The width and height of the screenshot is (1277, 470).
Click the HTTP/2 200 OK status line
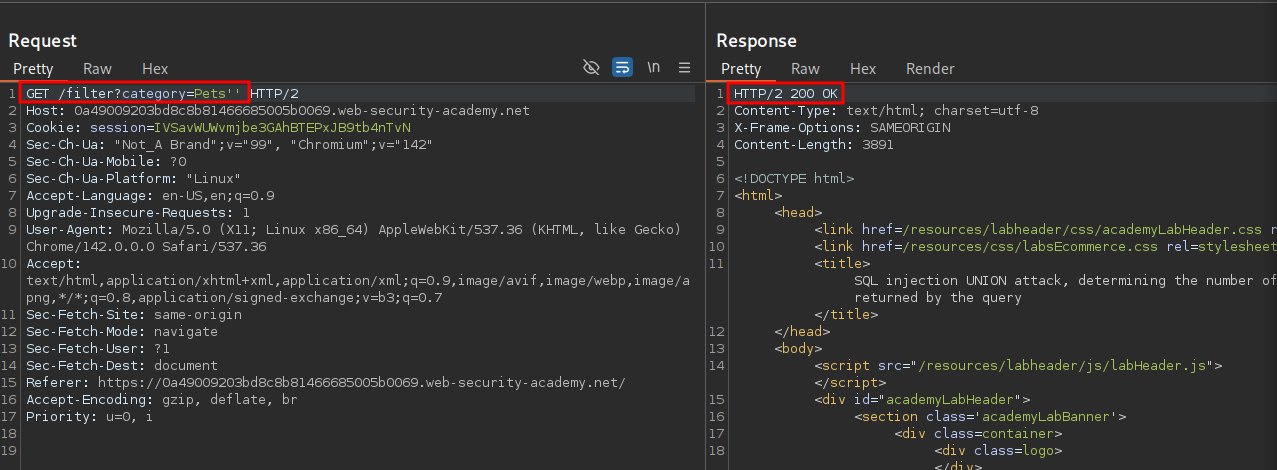786,93
